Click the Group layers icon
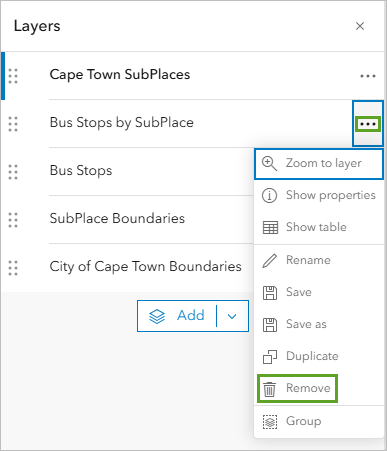This screenshot has width=387, height=451. pyautogui.click(x=270, y=422)
